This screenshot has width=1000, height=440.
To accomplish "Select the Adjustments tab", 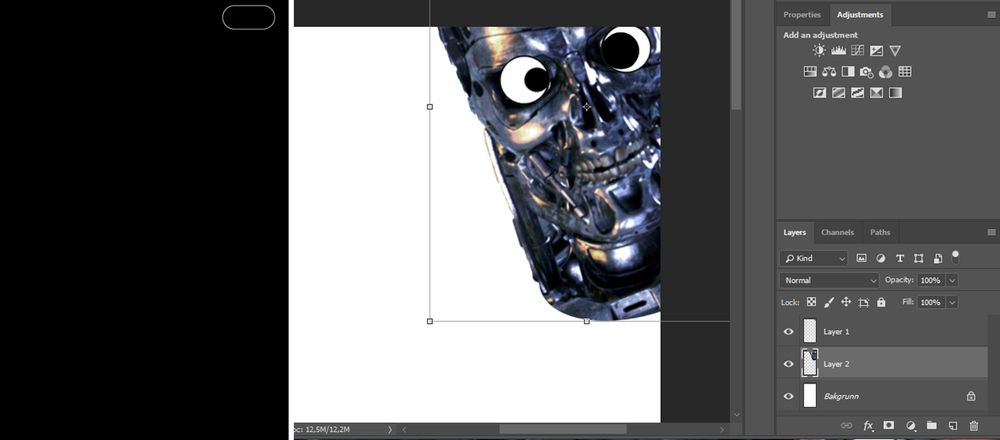I will click(860, 15).
